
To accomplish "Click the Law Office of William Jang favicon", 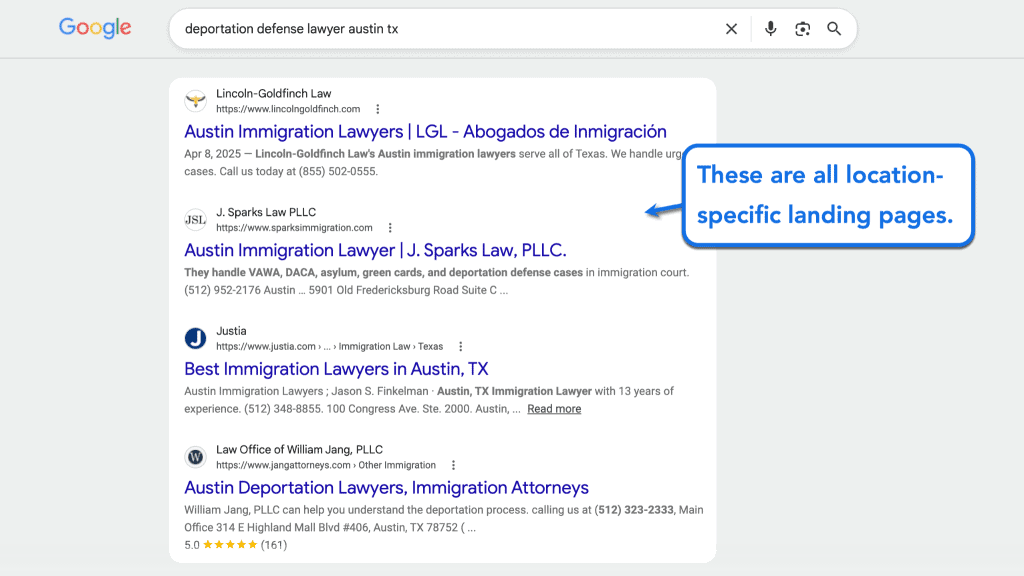I will (x=195, y=457).
